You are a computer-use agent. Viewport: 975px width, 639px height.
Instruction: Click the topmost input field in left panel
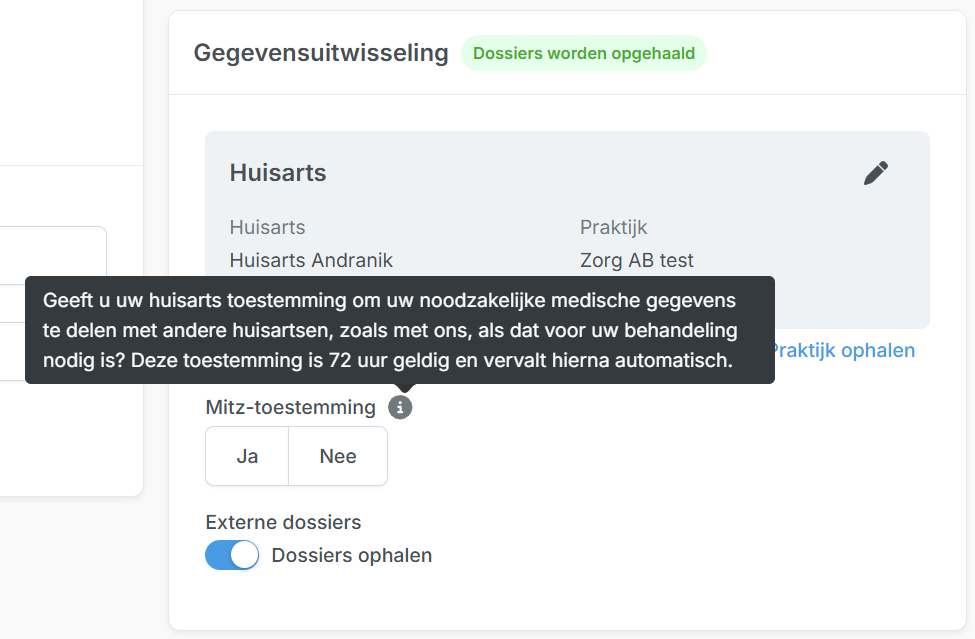[x=52, y=254]
